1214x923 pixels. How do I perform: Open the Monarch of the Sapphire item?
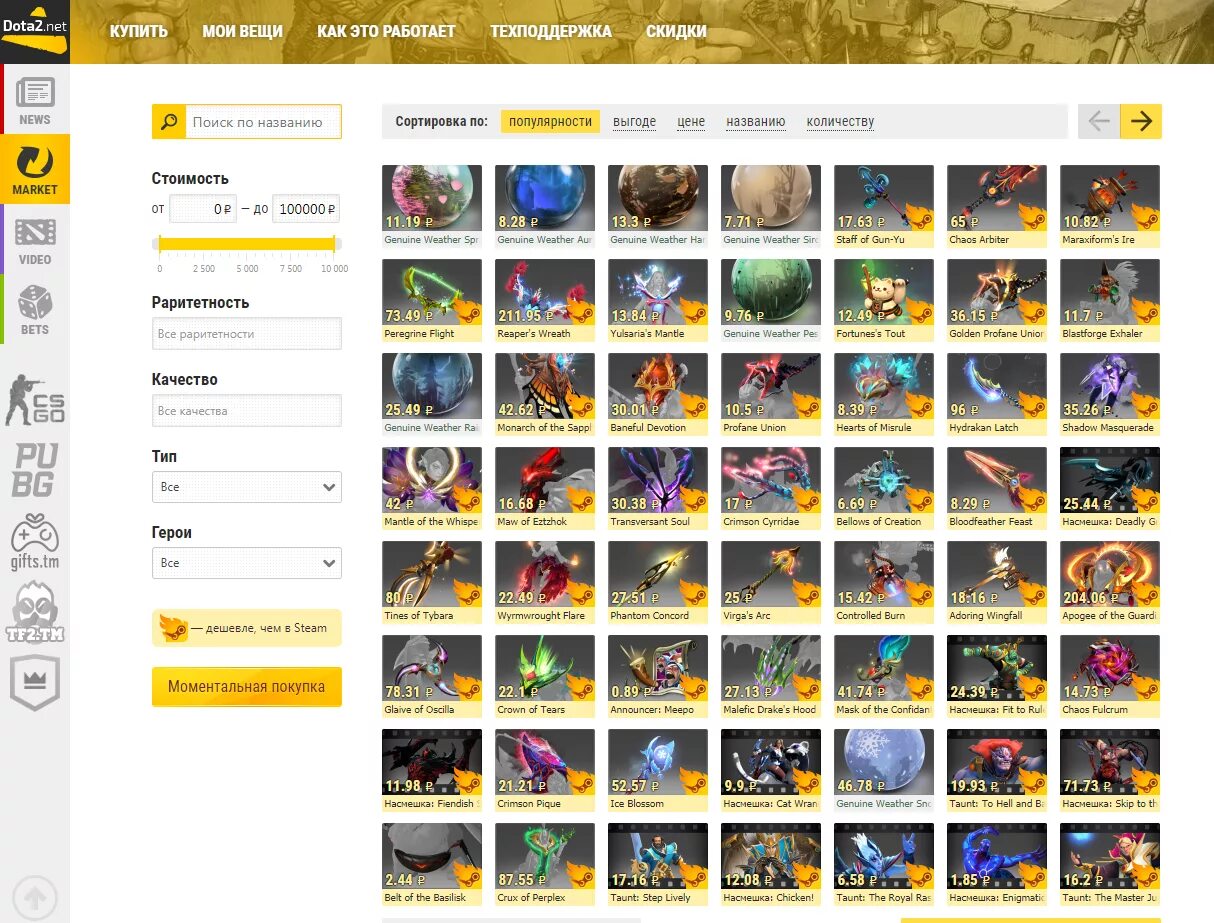tap(545, 394)
